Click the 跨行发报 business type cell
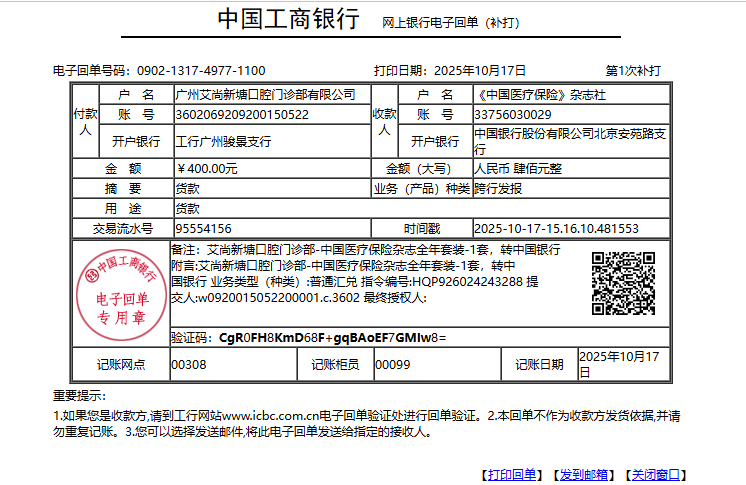746x485 pixels. pyautogui.click(x=498, y=188)
